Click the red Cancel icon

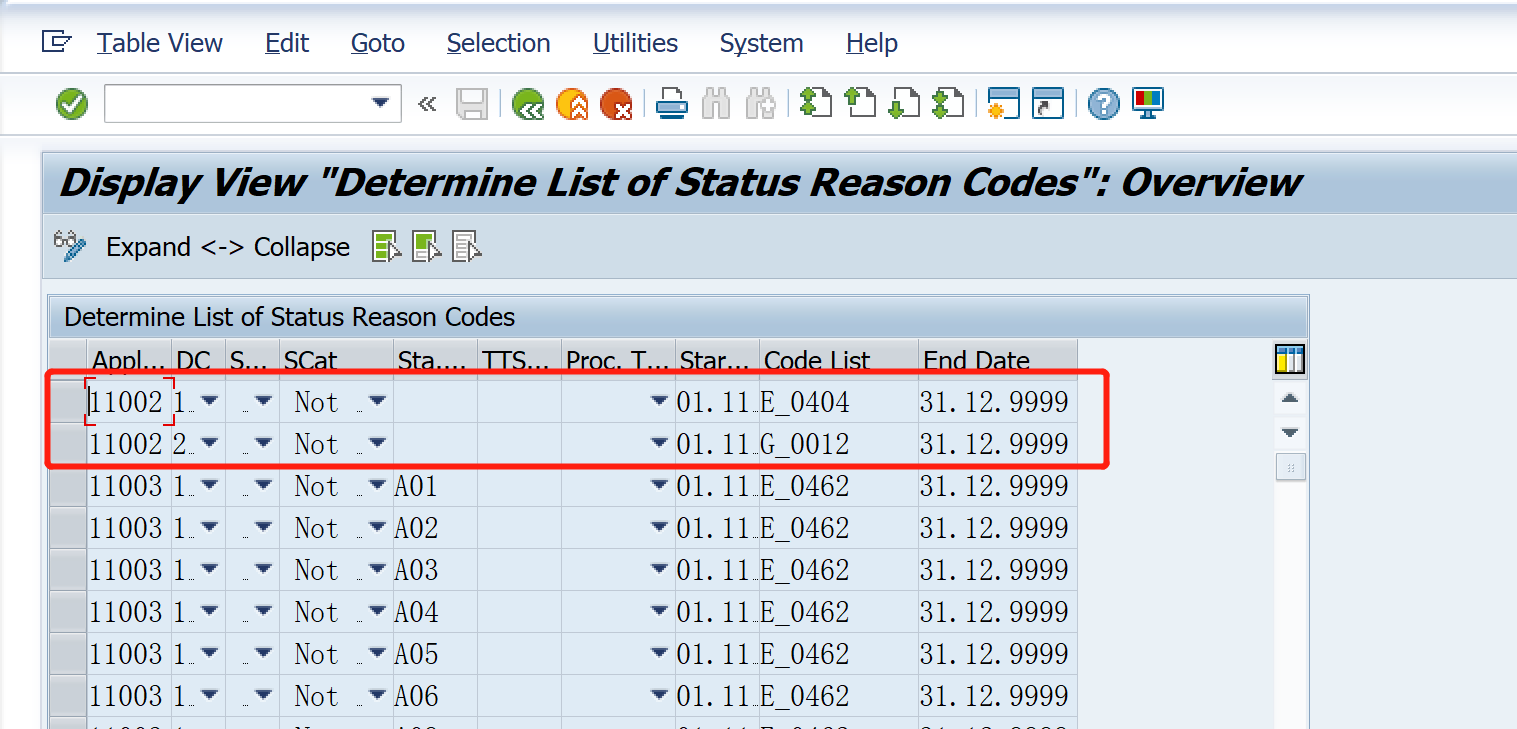tap(617, 103)
